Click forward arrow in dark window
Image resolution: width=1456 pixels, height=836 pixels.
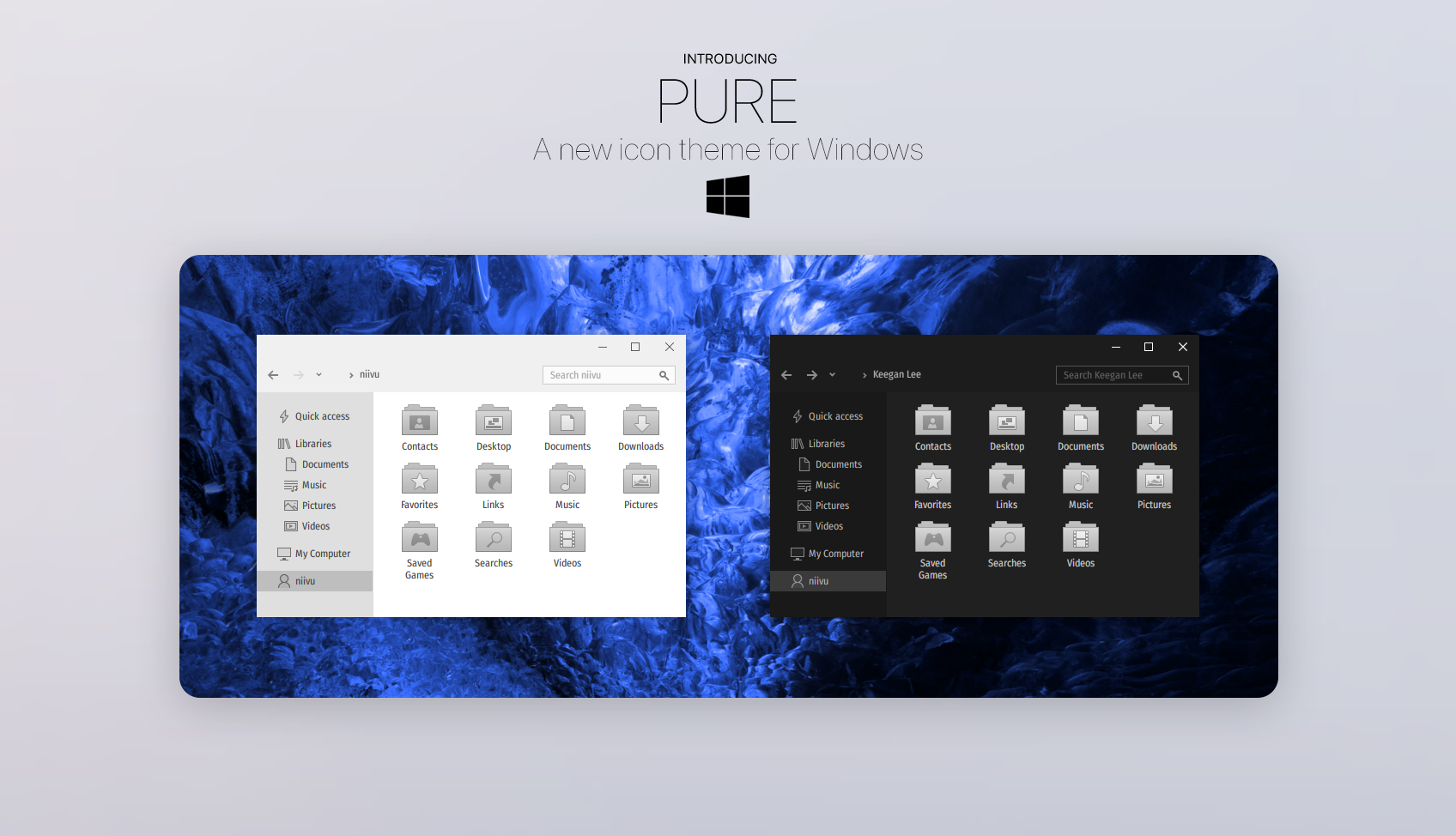click(x=812, y=375)
